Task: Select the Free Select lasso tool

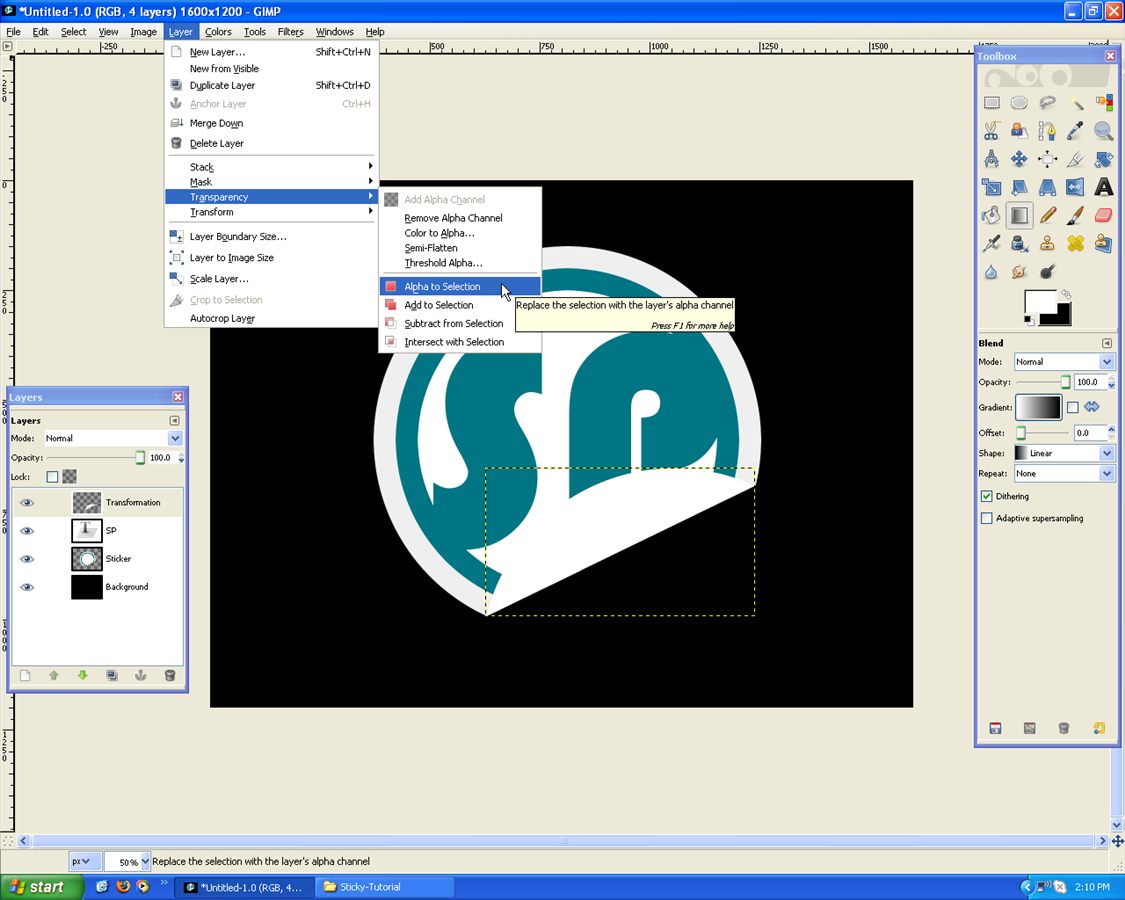Action: click(1048, 103)
